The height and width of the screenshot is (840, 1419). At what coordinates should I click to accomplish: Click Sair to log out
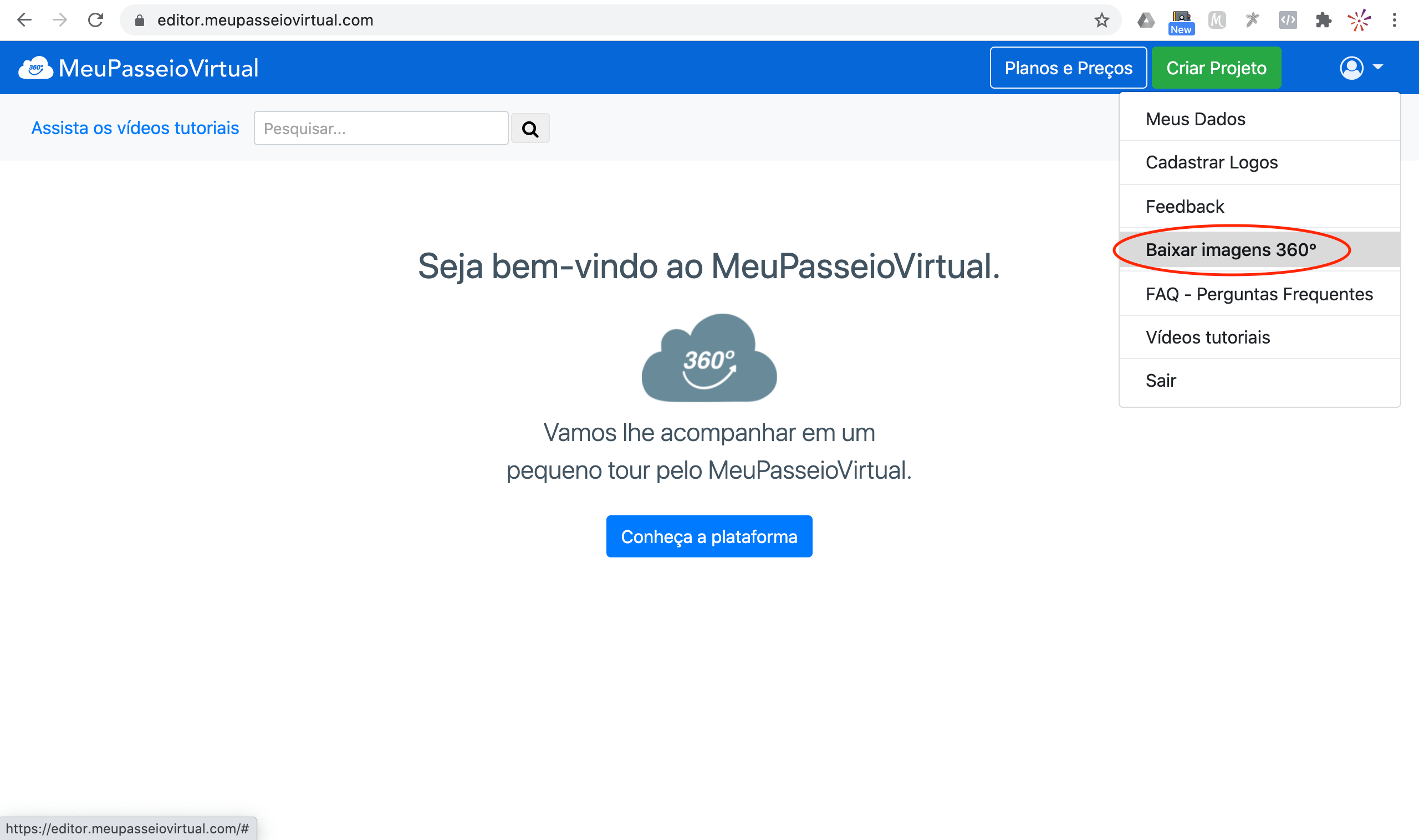1160,380
